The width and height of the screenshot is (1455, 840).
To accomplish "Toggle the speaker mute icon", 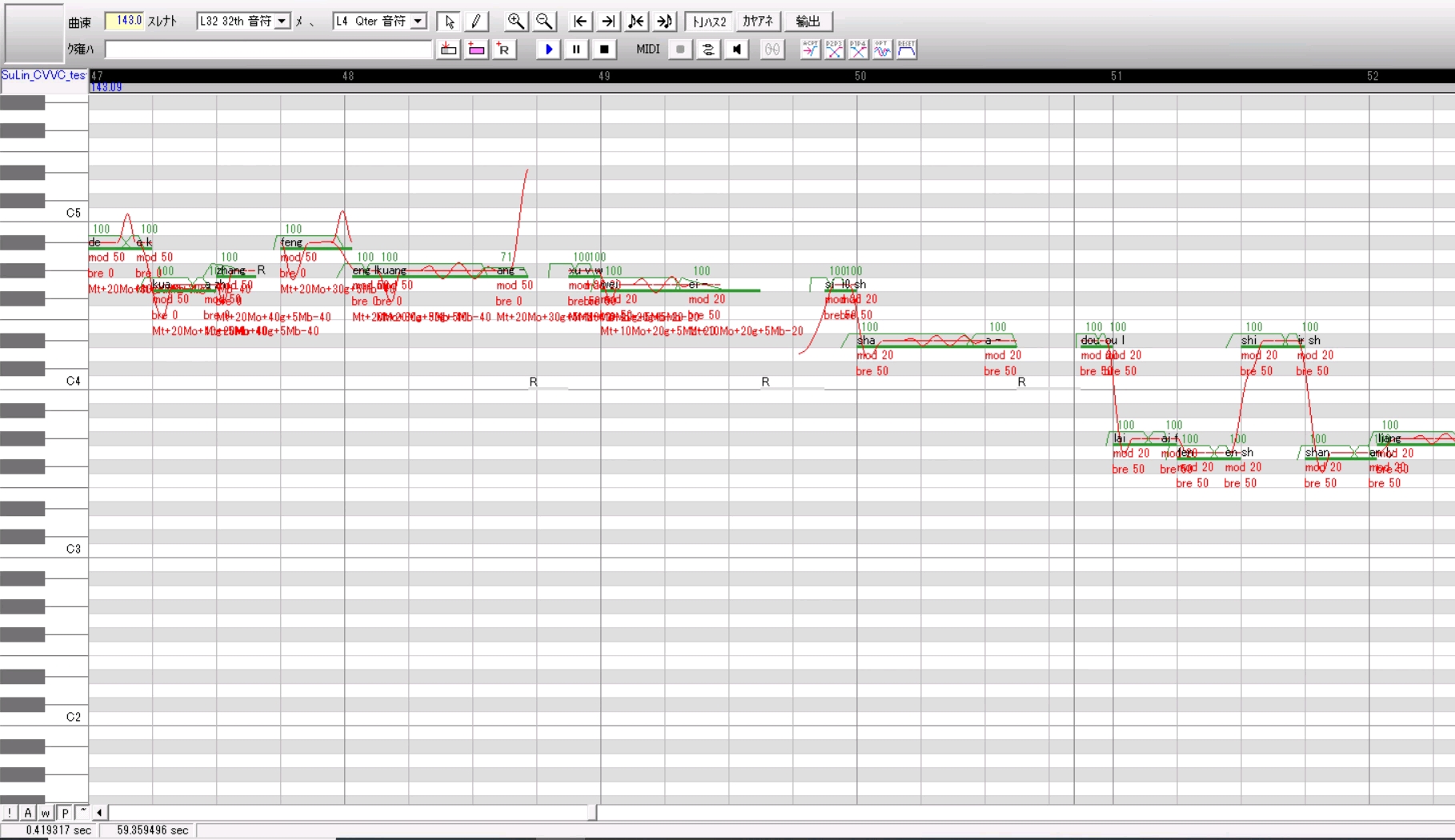I will [x=736, y=50].
